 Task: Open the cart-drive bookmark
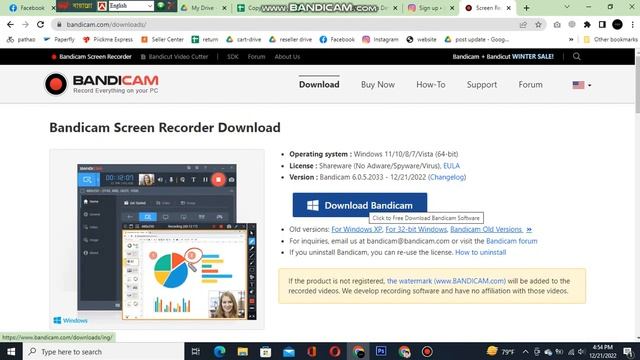click(x=244, y=40)
